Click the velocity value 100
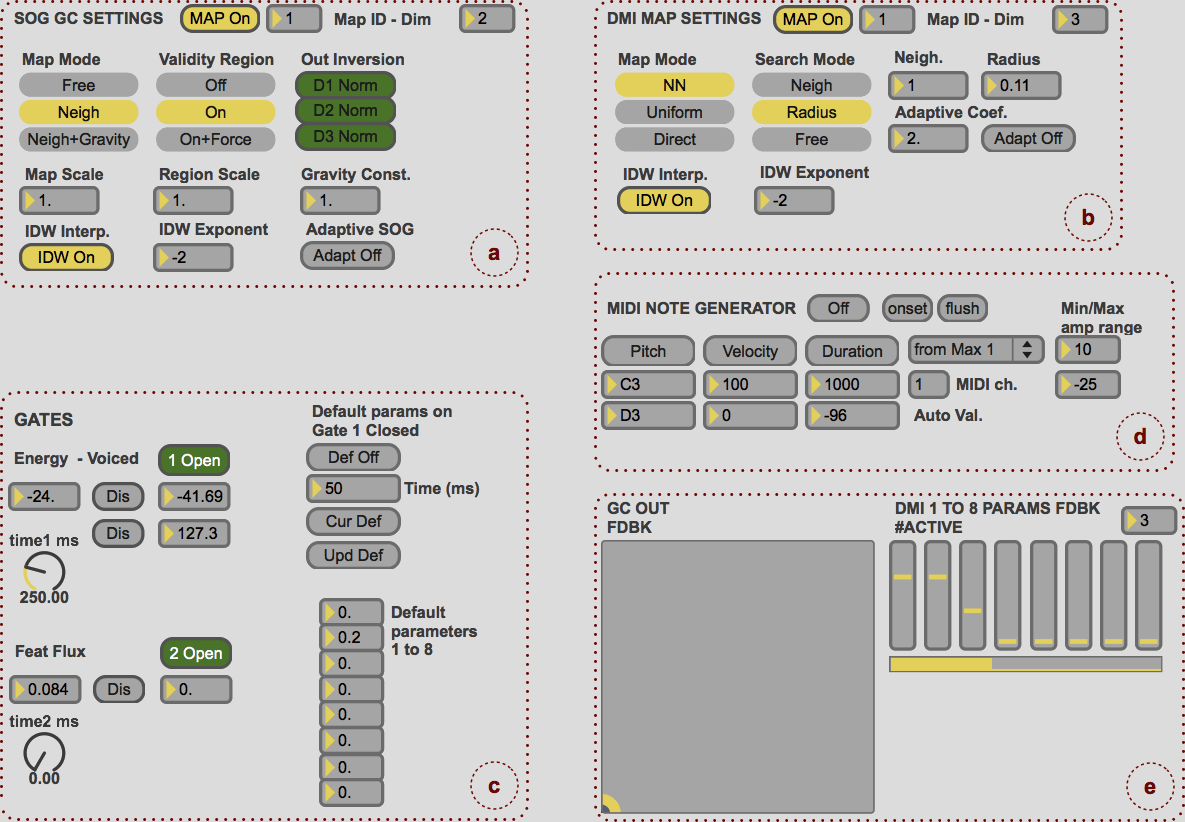The height and width of the screenshot is (822, 1185). pos(750,385)
